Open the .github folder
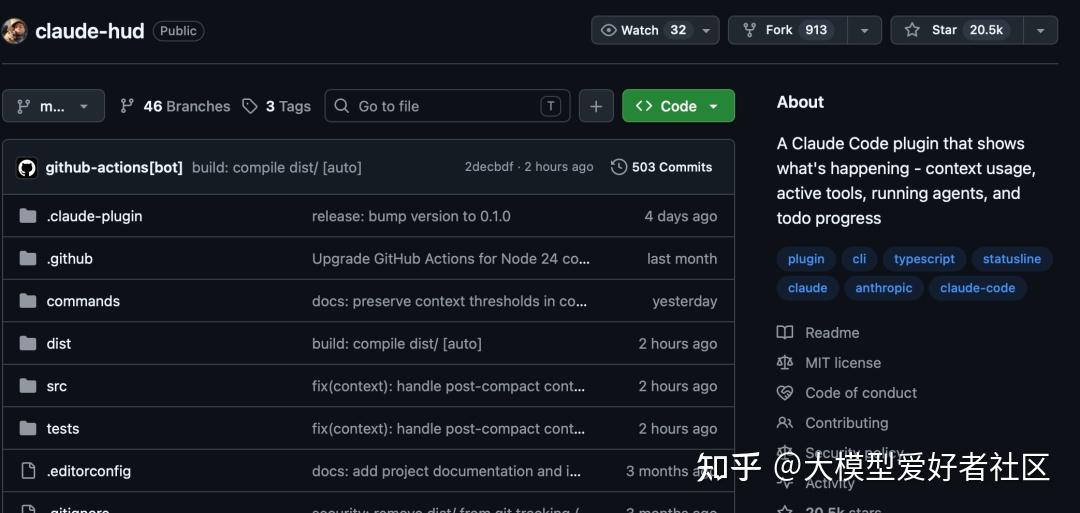 70,259
